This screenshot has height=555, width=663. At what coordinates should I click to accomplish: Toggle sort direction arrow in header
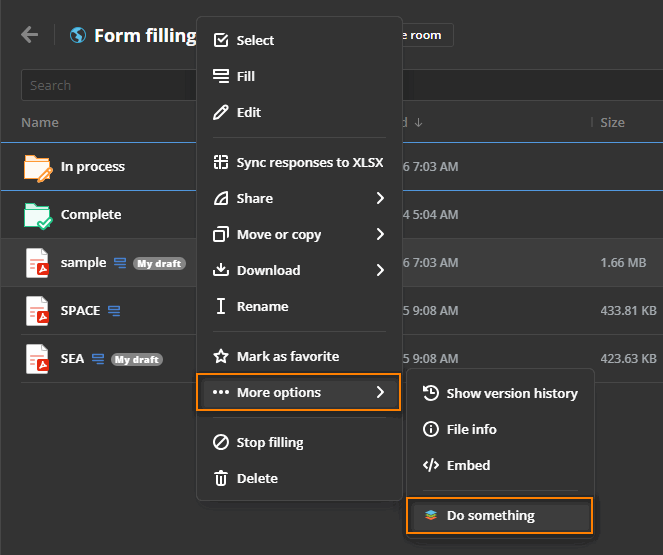click(418, 123)
